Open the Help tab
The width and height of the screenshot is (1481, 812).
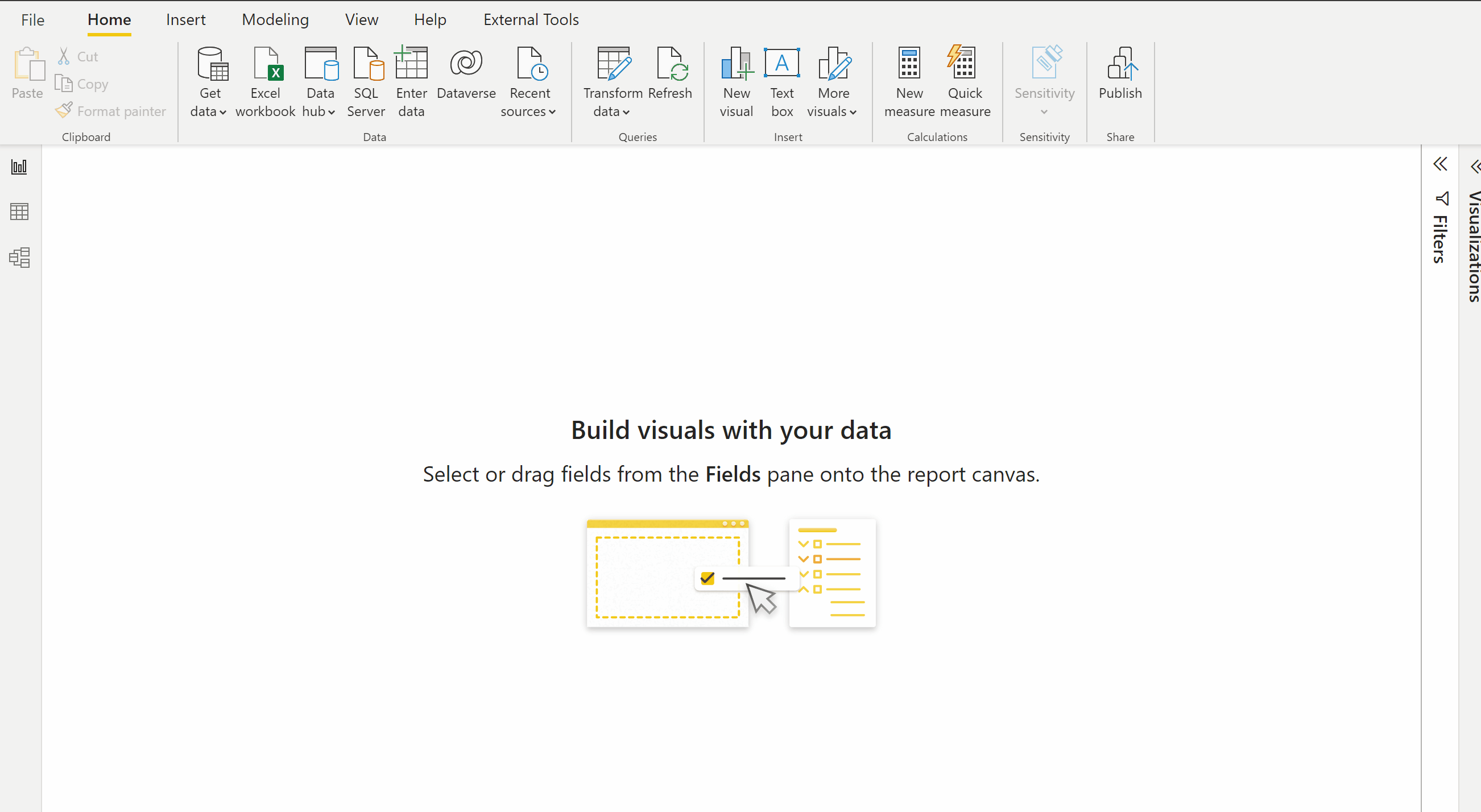tap(430, 20)
